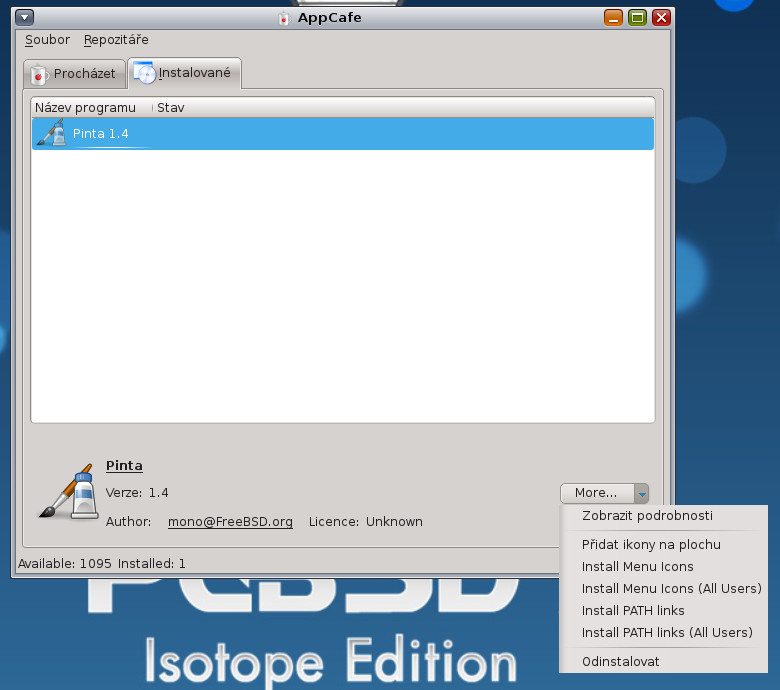The width and height of the screenshot is (780, 690).
Task: Minimize the AppCafe window
Action: click(613, 18)
